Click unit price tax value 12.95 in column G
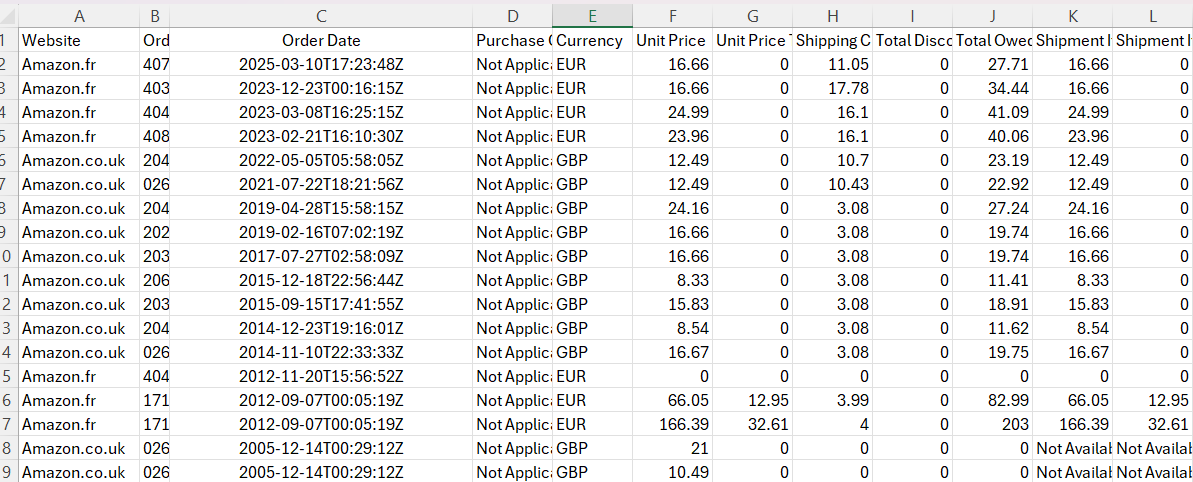1193x482 pixels. 752,400
